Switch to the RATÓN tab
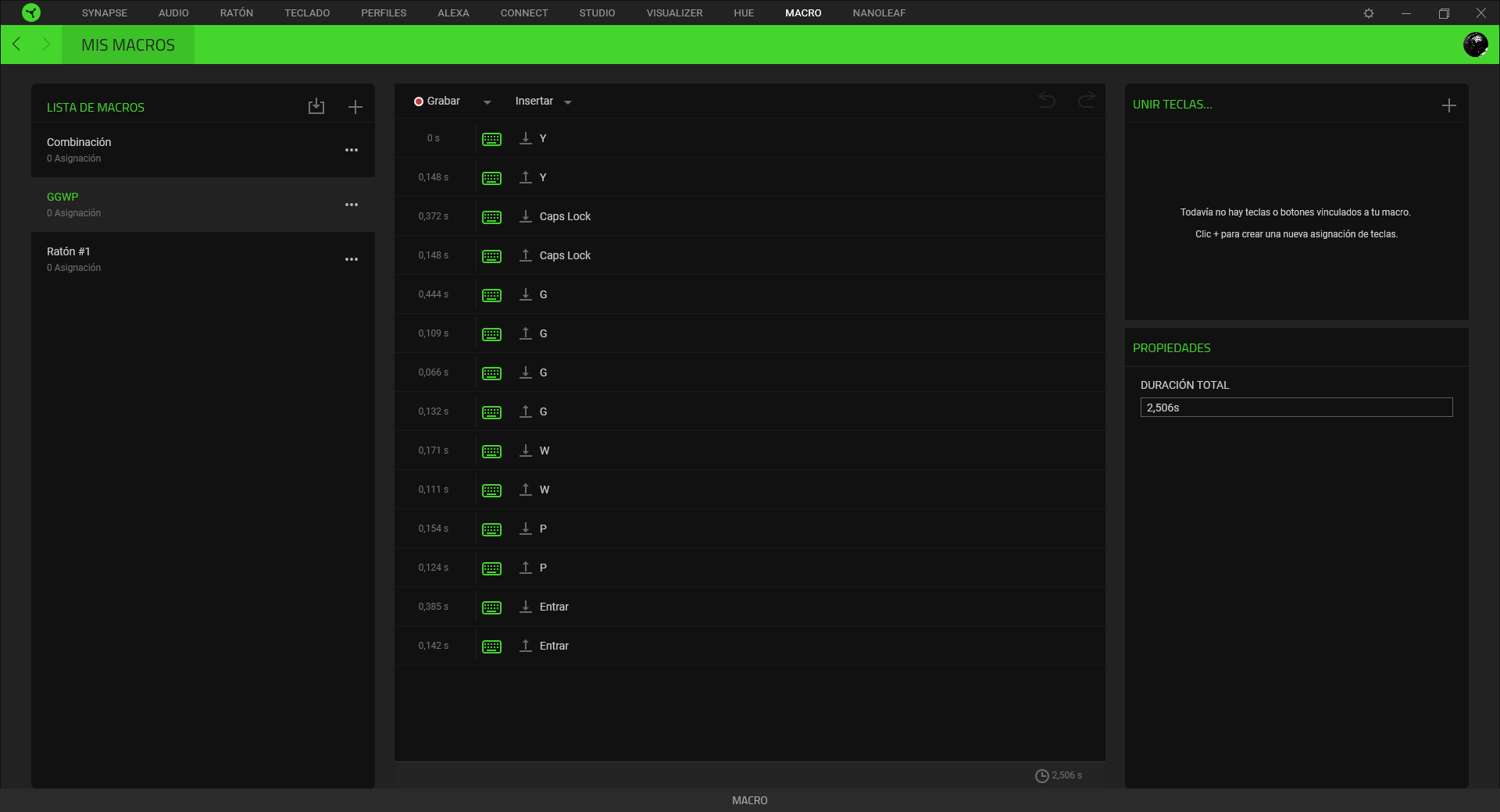 (237, 13)
